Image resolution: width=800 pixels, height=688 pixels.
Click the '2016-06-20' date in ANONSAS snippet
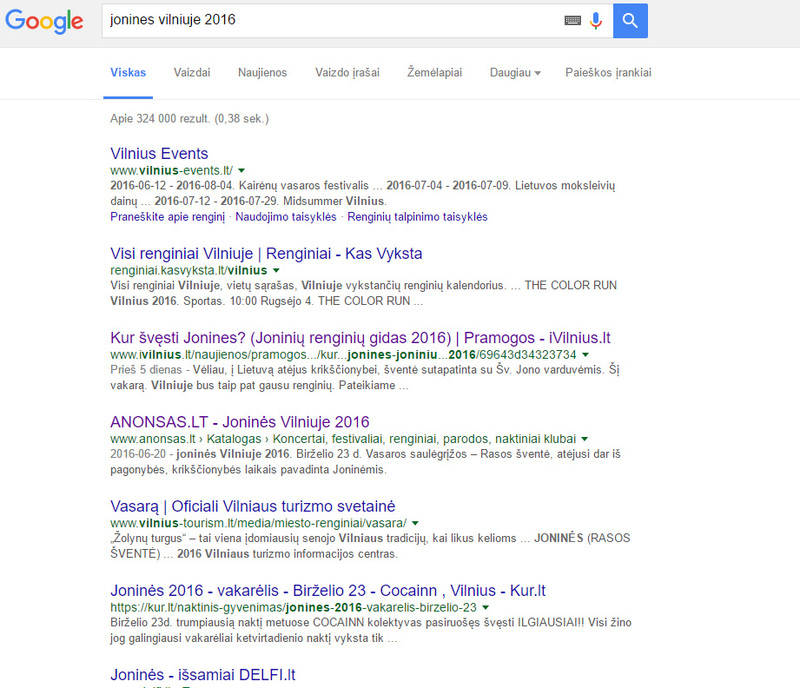pyautogui.click(x=138, y=454)
